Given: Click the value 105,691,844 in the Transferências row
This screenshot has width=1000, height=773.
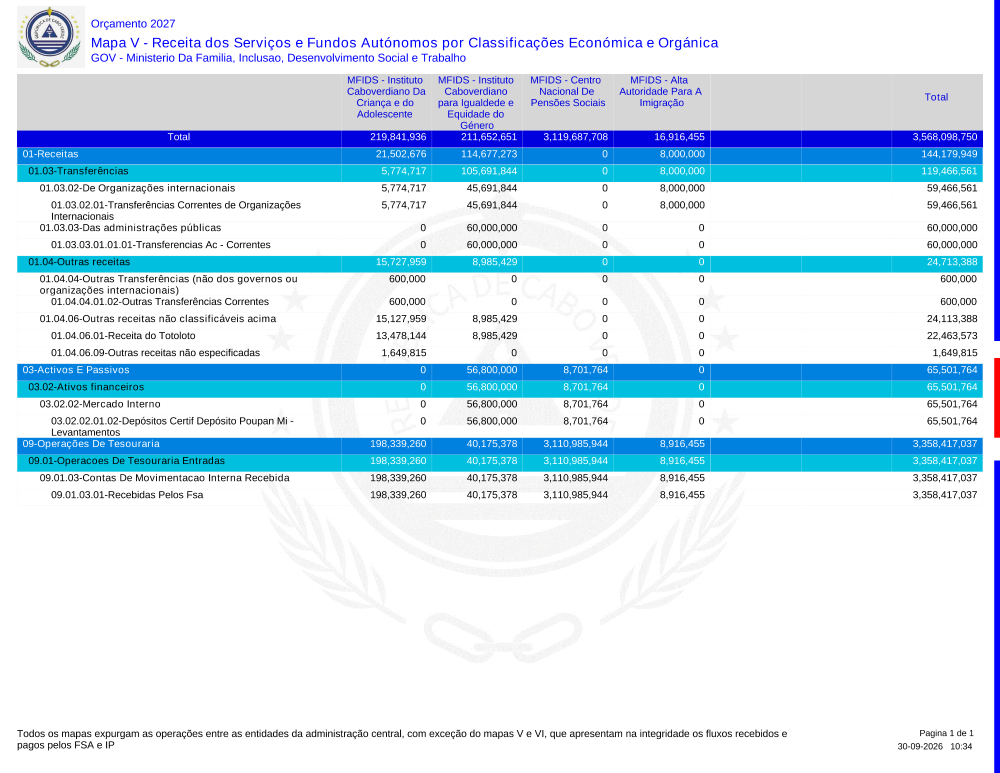Looking at the screenshot, I should click(489, 171).
